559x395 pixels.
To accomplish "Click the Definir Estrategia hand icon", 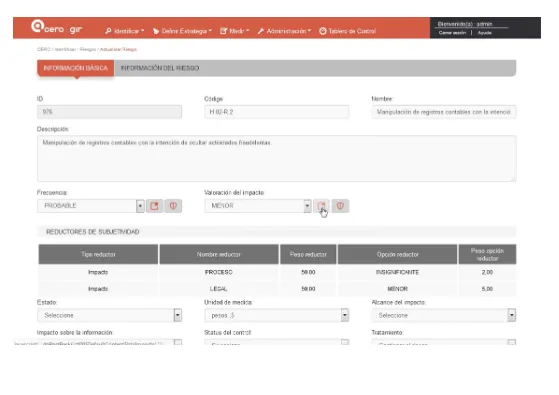I will pos(156,31).
